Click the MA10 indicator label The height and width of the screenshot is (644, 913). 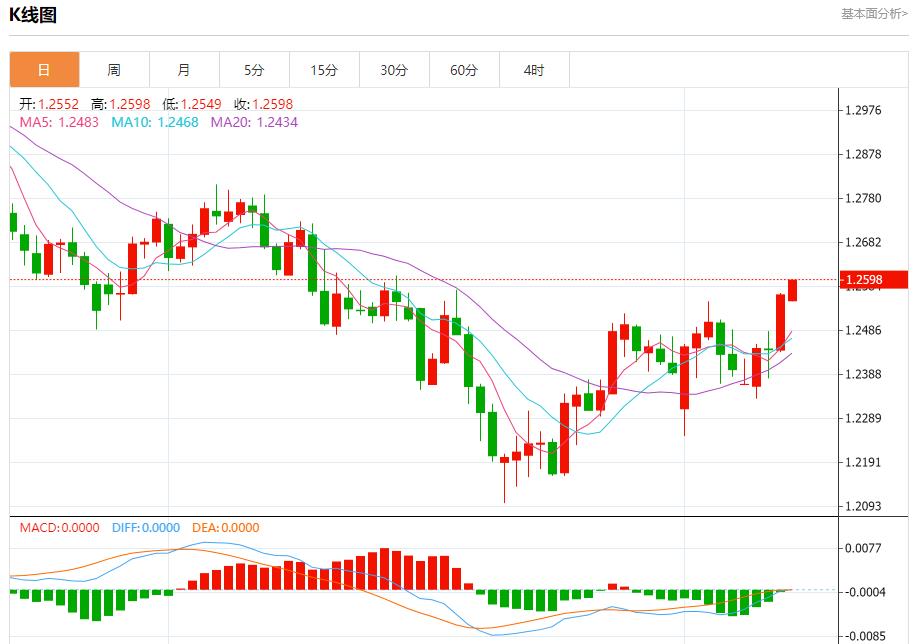(x=155, y=122)
